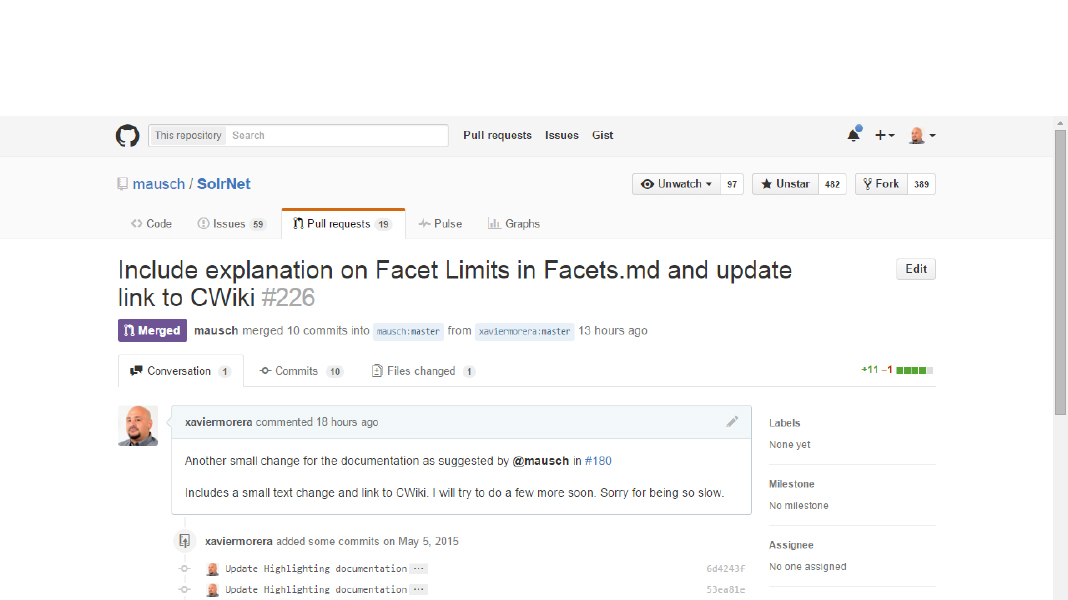Open mausch:master base branch label
Screen dimensions: 1068x600
[408, 331]
